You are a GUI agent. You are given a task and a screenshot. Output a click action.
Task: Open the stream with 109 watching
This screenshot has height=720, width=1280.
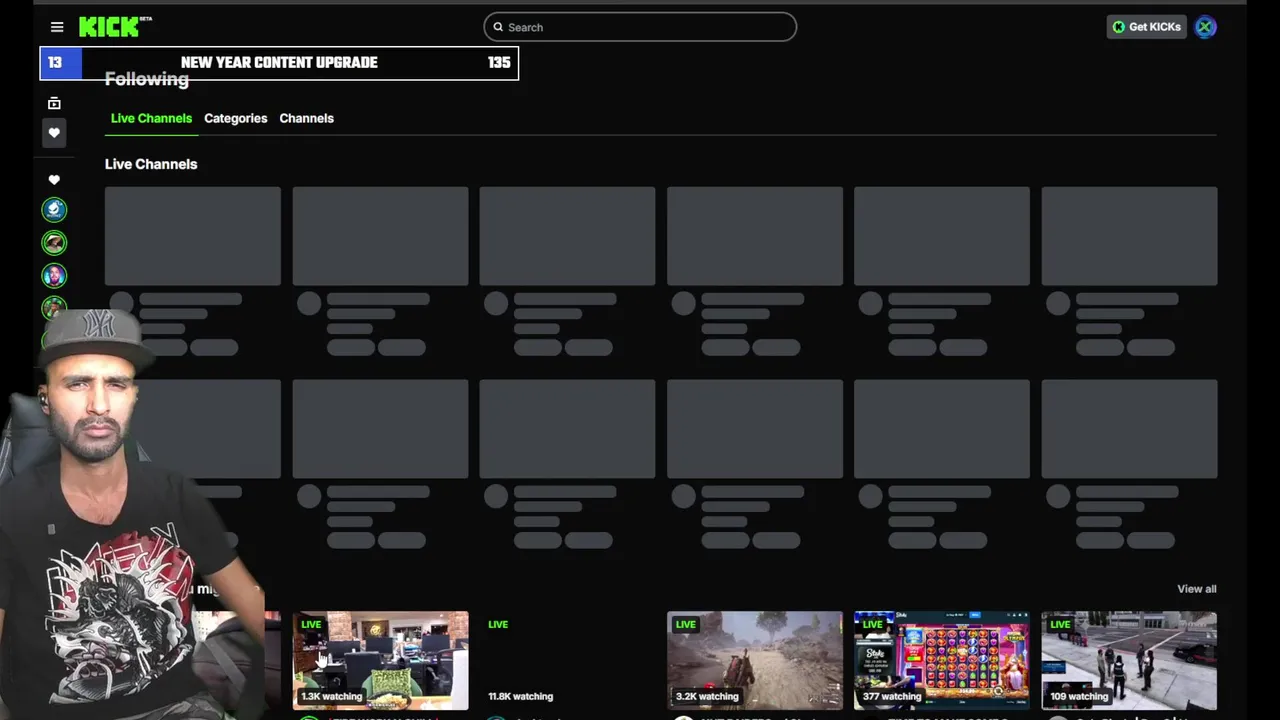1129,660
